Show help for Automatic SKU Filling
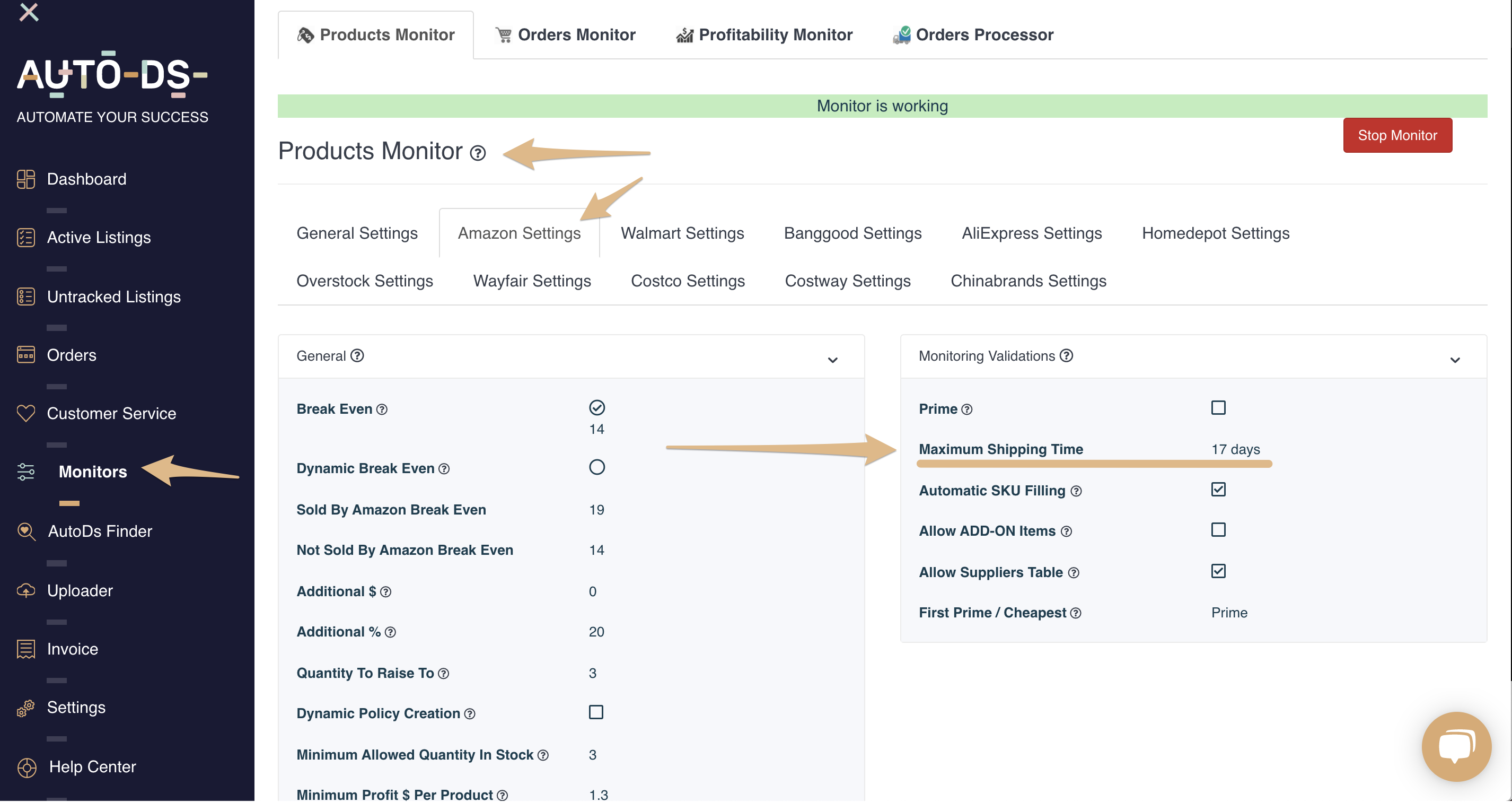This screenshot has width=1512, height=802. click(1076, 491)
